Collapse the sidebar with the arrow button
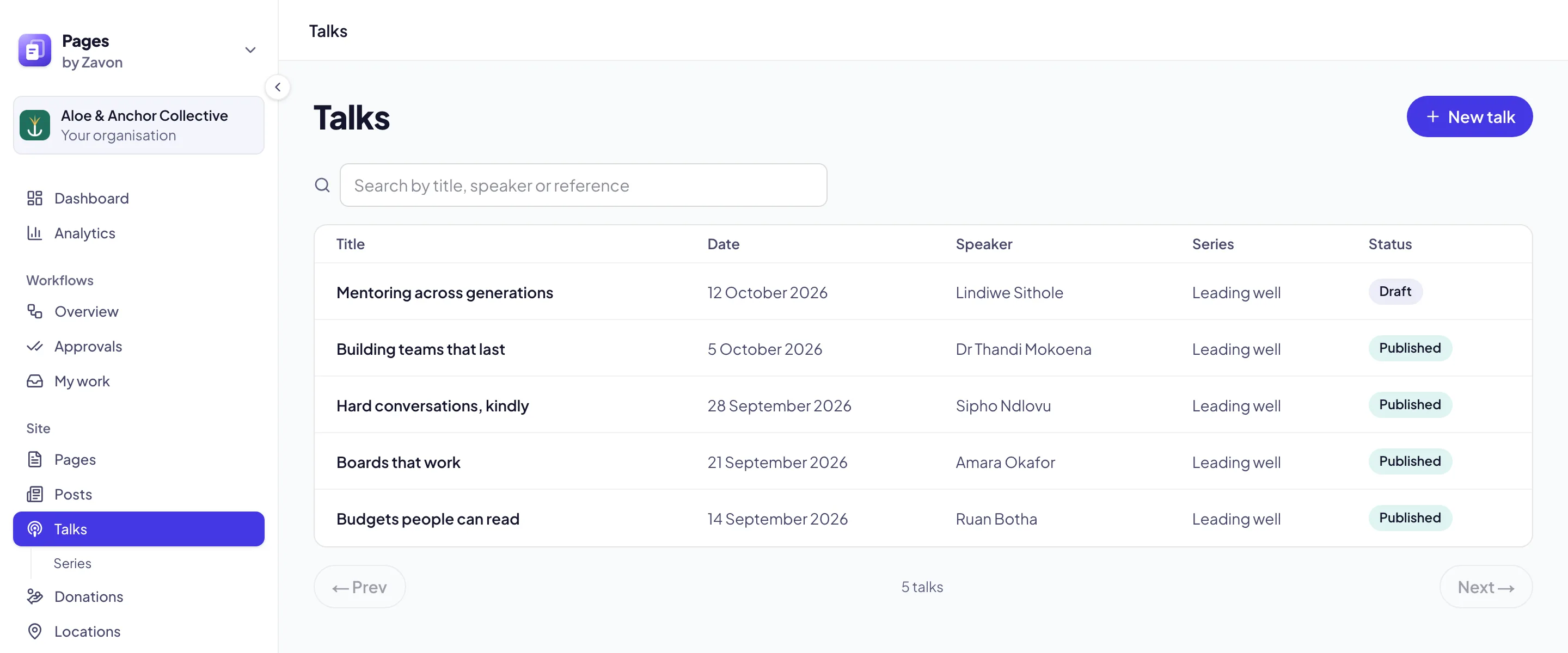Screen dimensions: 1568x653 click(x=278, y=87)
